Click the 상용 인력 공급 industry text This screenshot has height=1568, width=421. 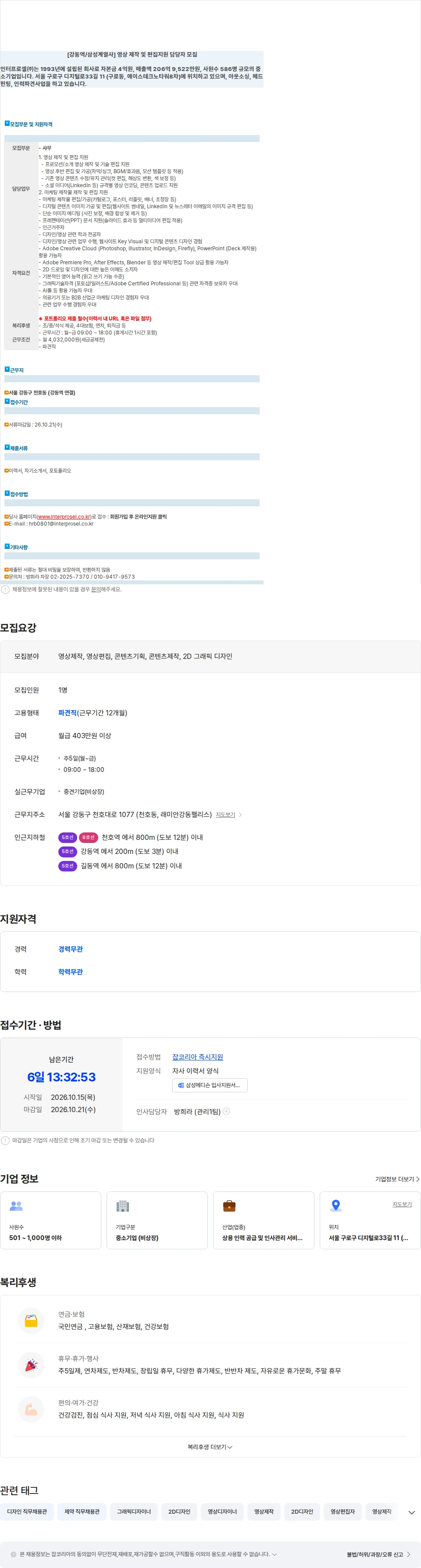coord(262,1237)
